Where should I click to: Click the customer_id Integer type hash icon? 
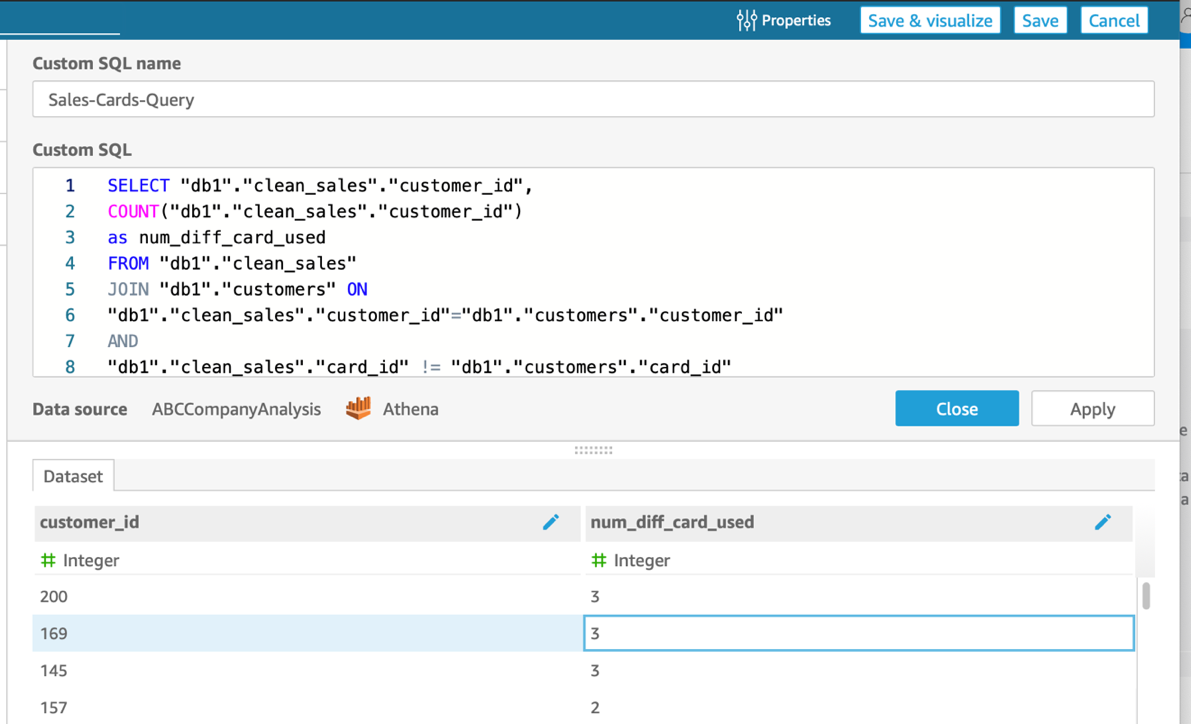pos(48,560)
